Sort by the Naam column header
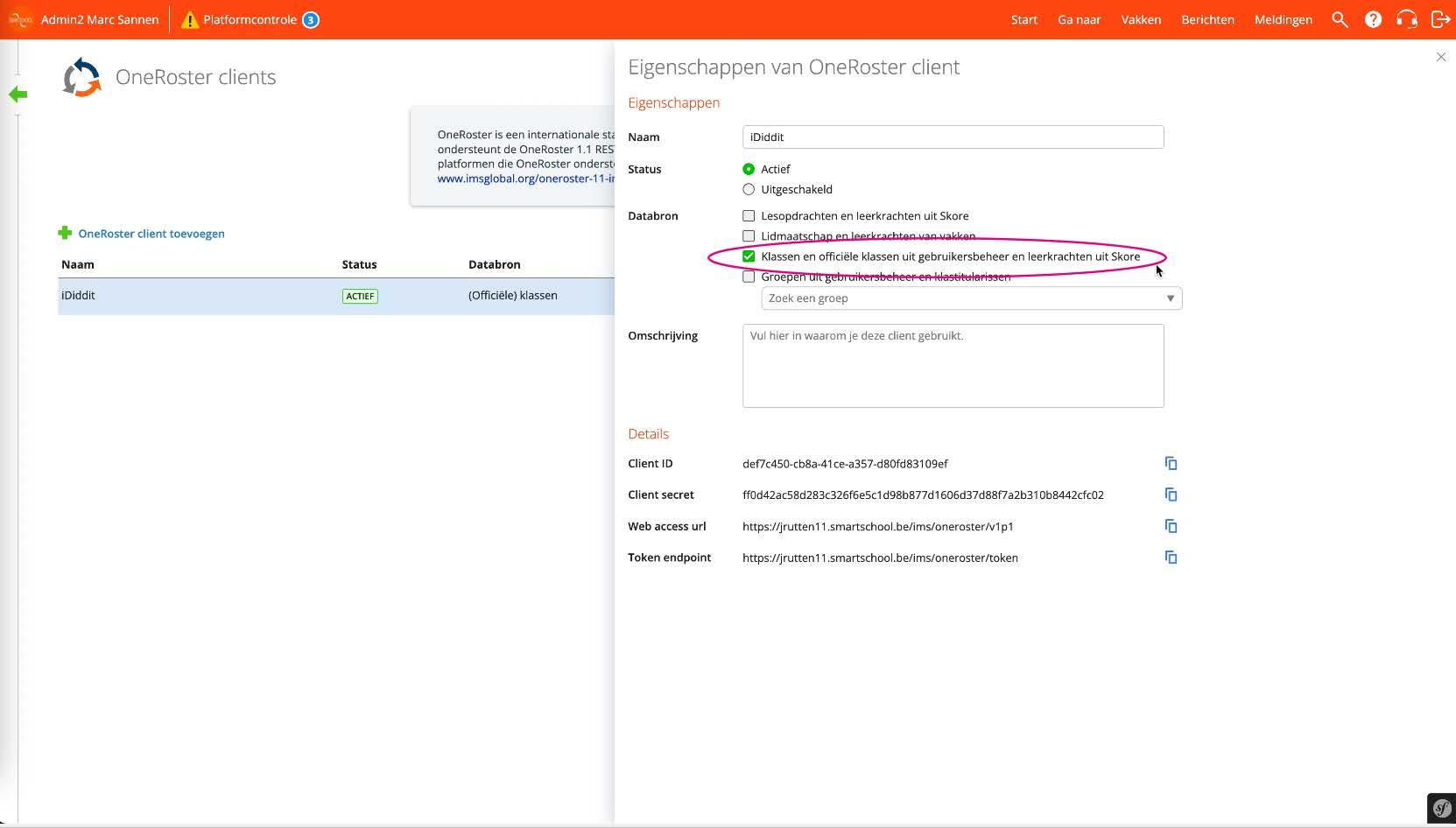1456x828 pixels. point(78,264)
